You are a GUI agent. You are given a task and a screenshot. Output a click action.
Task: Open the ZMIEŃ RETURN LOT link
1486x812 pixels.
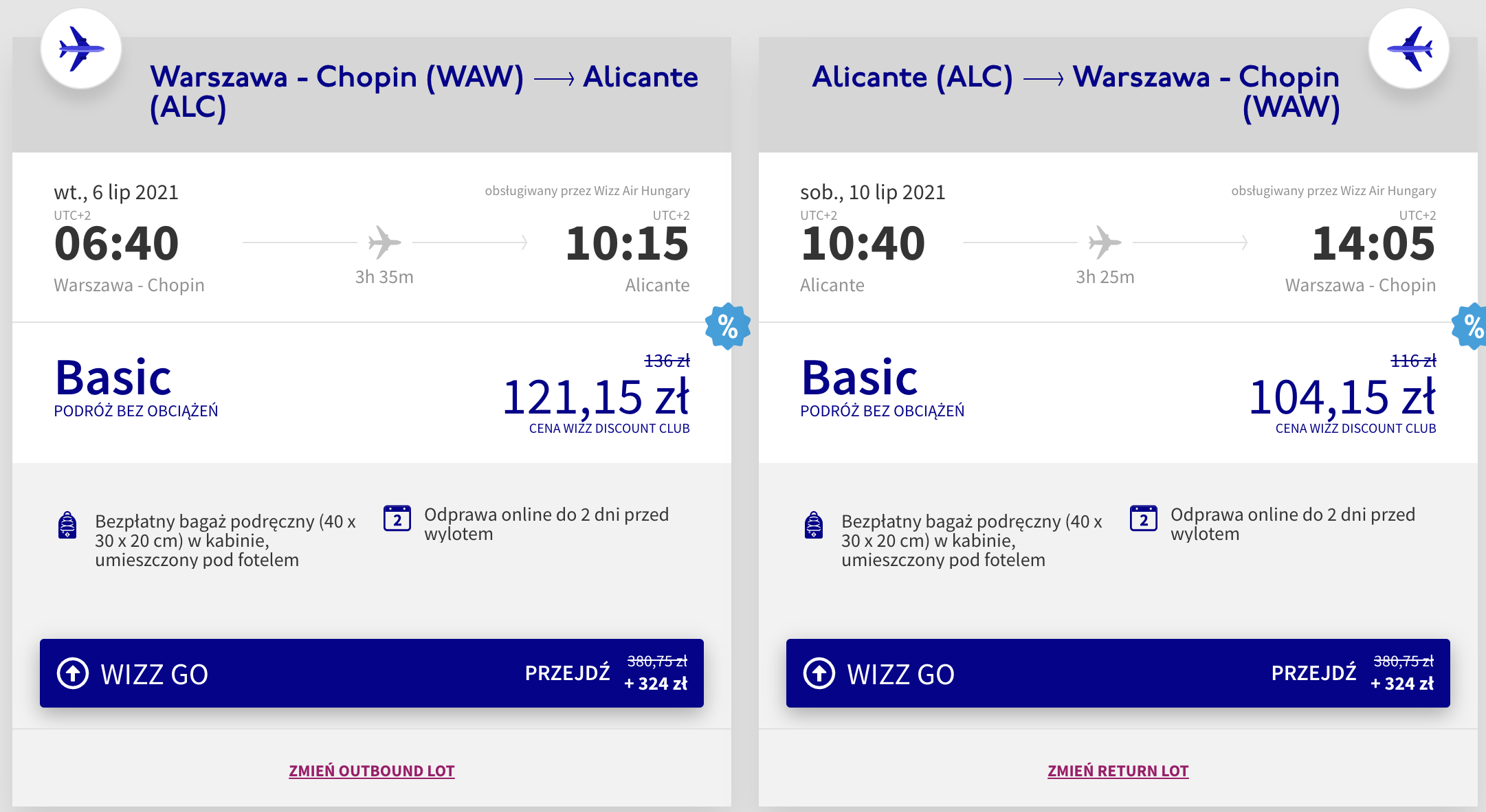(x=1118, y=771)
